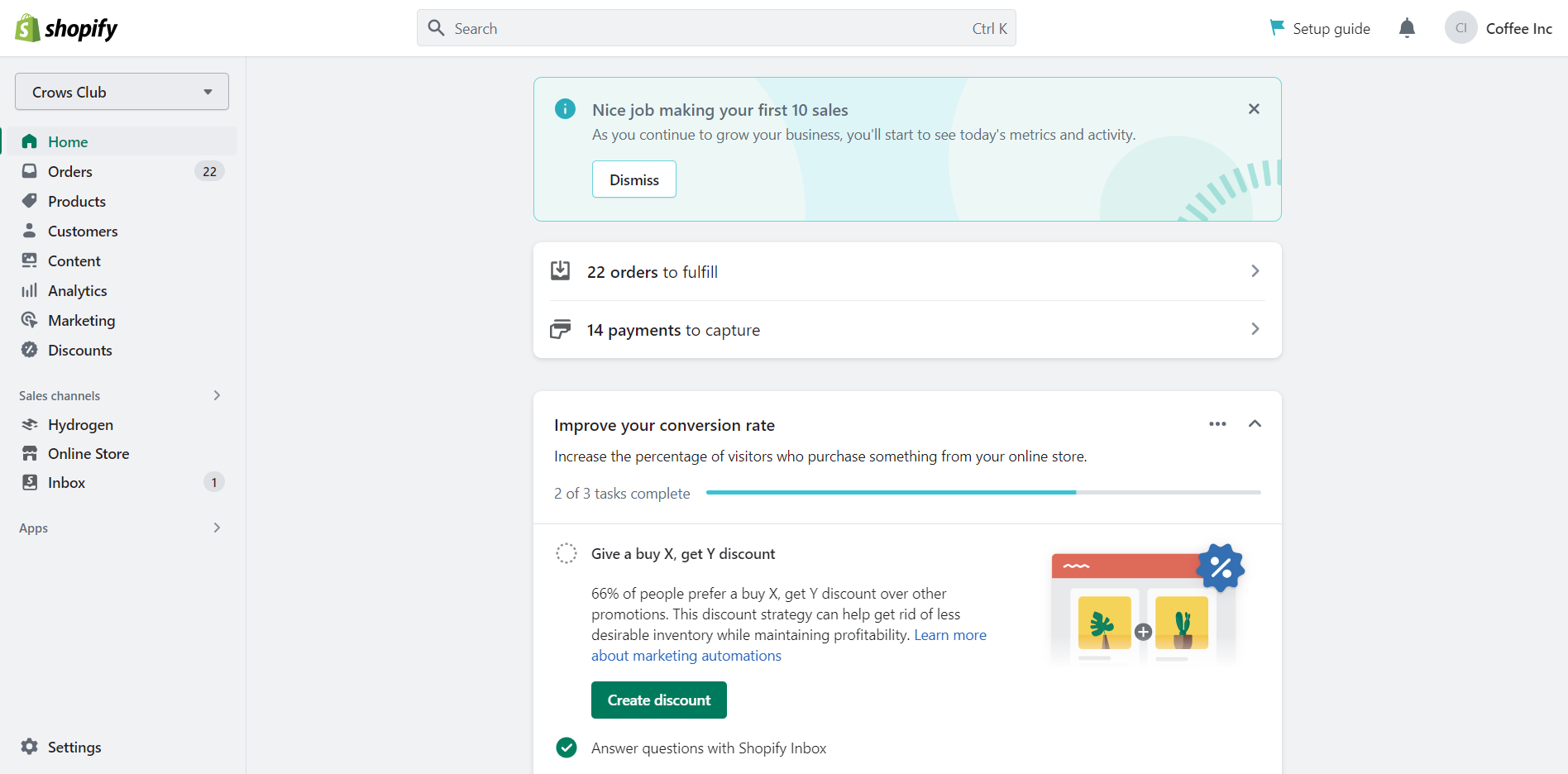Screen dimensions: 1568x774
Task: Click the buy X get Y discount illustration
Action: point(1147,605)
